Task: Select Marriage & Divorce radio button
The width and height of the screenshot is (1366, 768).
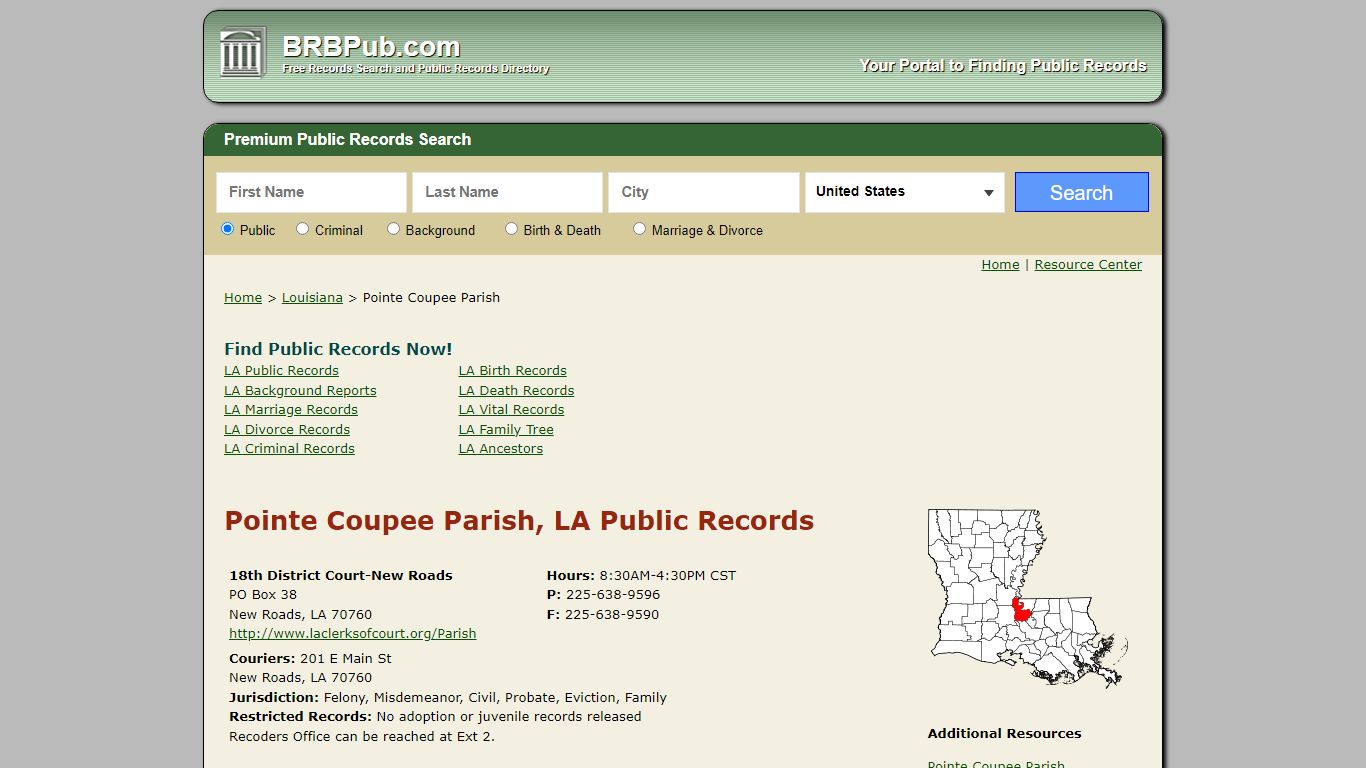Action: [639, 229]
